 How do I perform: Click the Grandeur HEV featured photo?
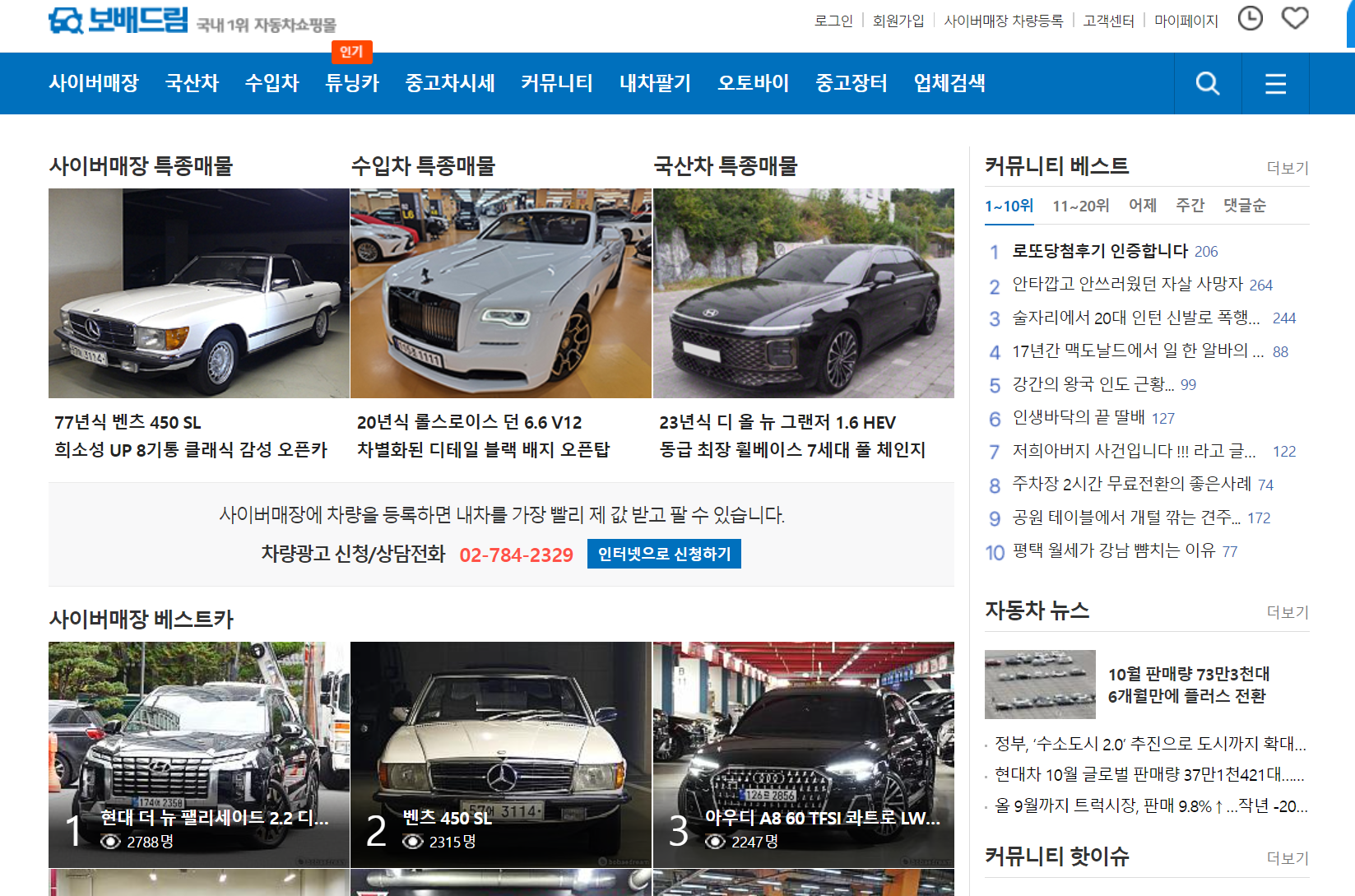pos(804,293)
